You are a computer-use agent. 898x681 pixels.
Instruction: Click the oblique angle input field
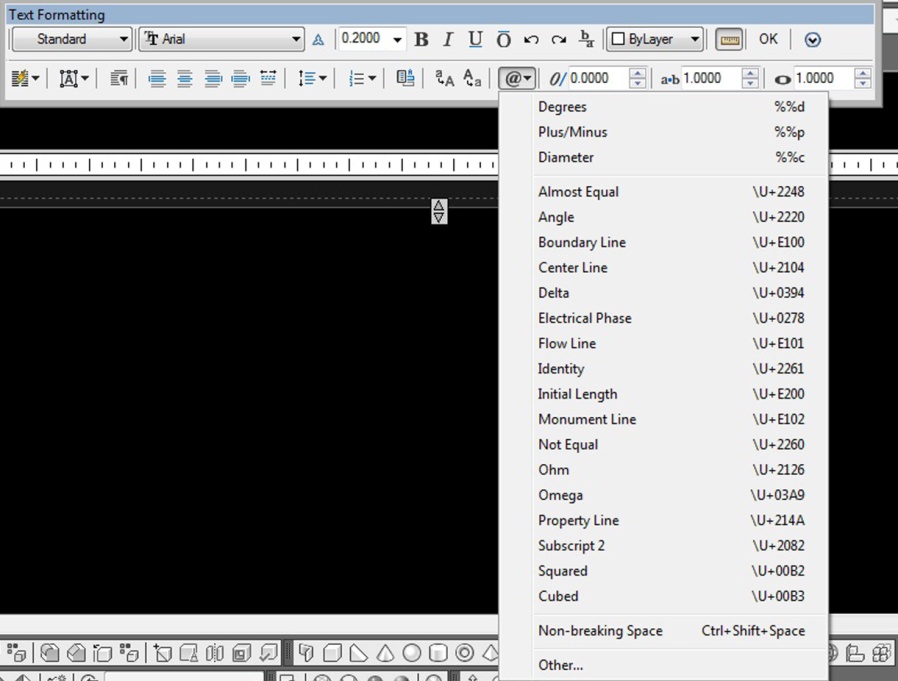(598, 78)
